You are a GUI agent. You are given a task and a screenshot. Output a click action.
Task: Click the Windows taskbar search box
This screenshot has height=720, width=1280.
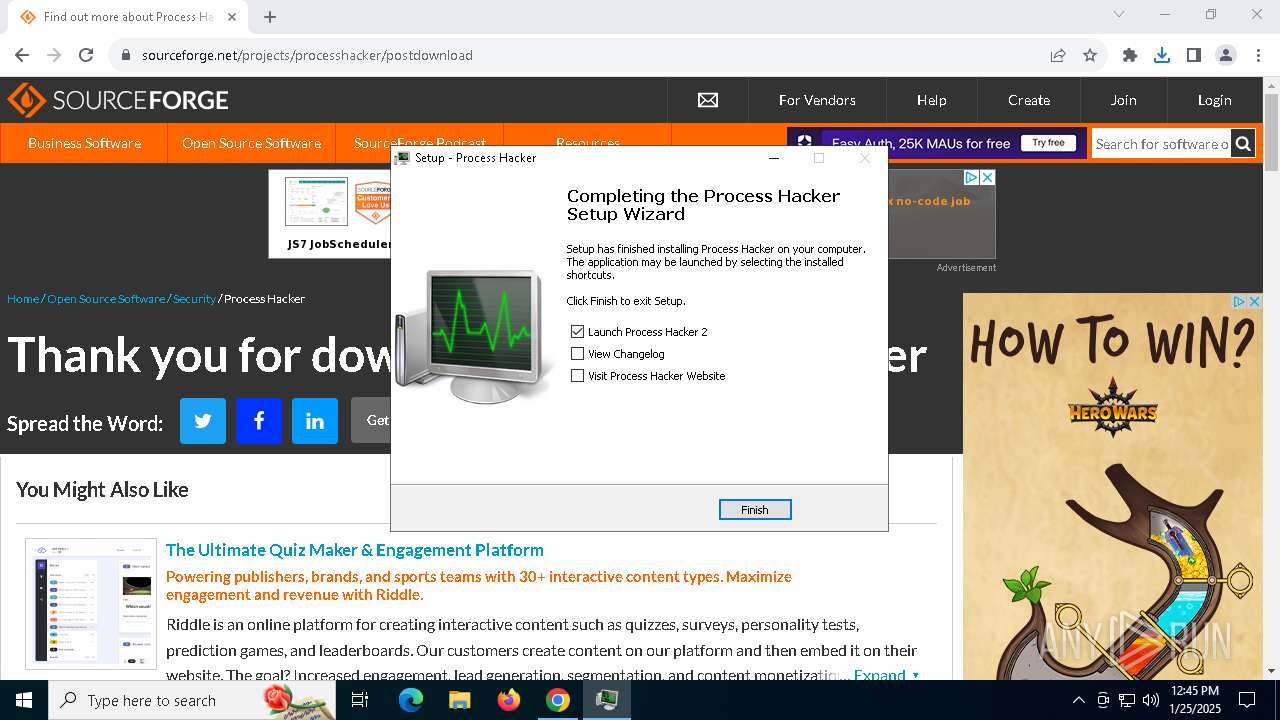click(192, 700)
